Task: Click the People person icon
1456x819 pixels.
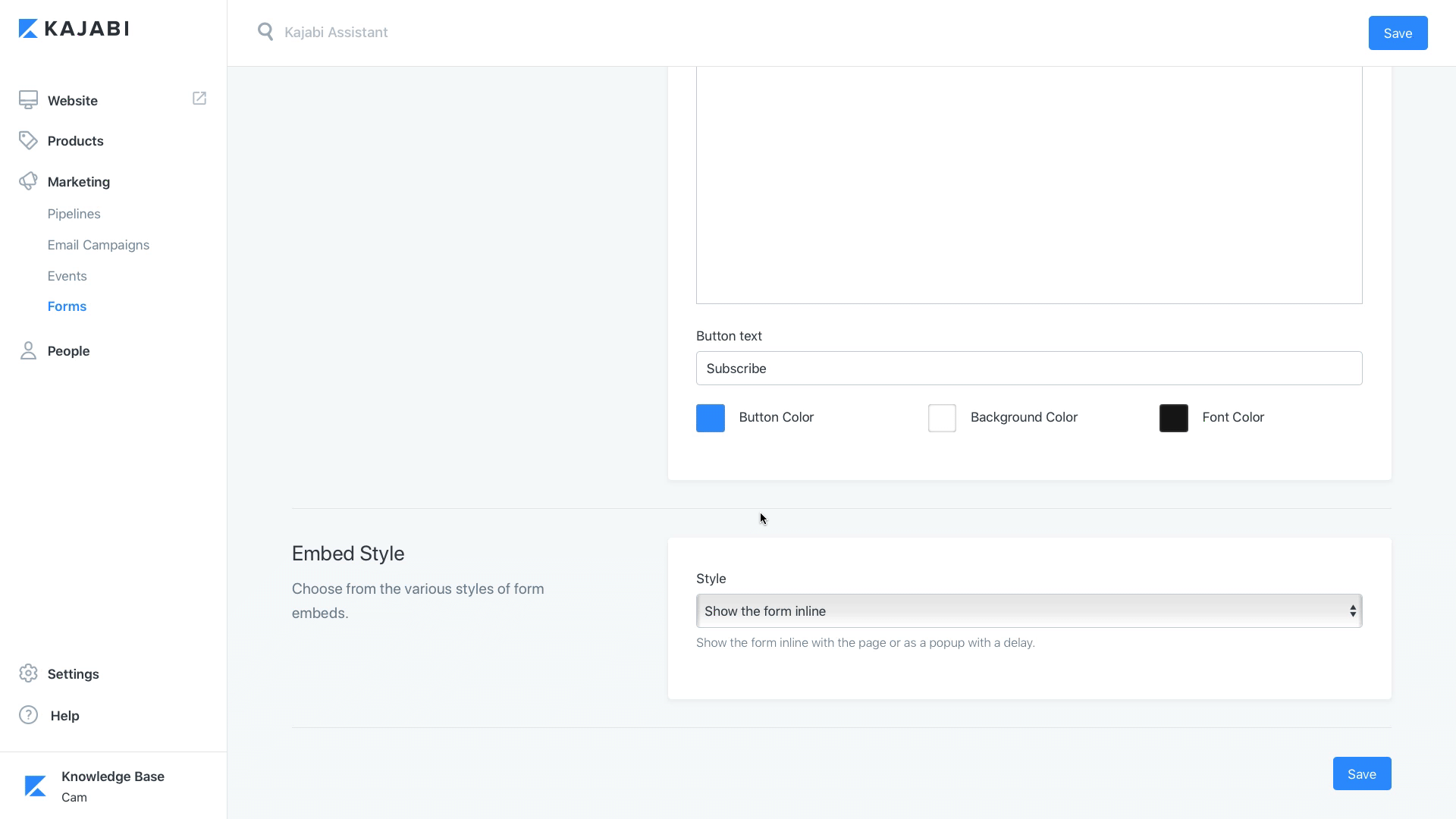Action: [x=28, y=350]
